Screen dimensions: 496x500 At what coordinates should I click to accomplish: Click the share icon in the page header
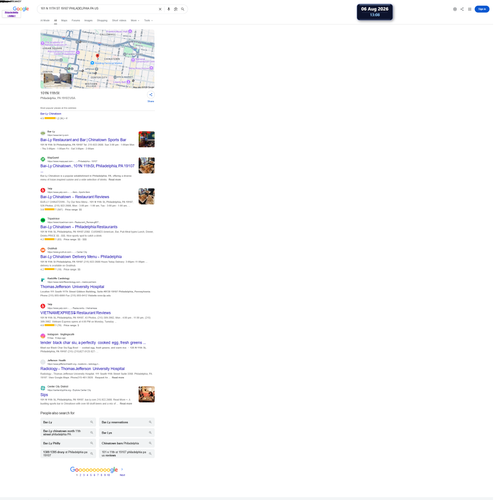coord(462,9)
